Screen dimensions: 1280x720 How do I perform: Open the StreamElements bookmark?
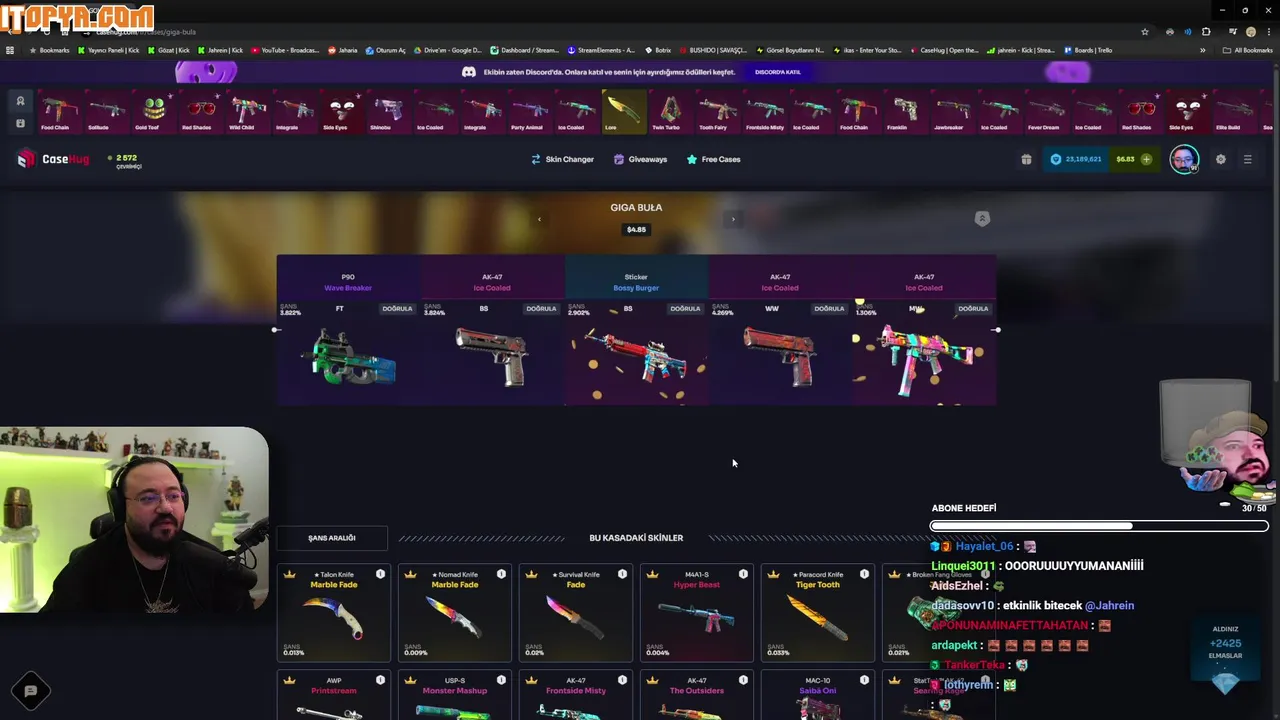click(601, 50)
